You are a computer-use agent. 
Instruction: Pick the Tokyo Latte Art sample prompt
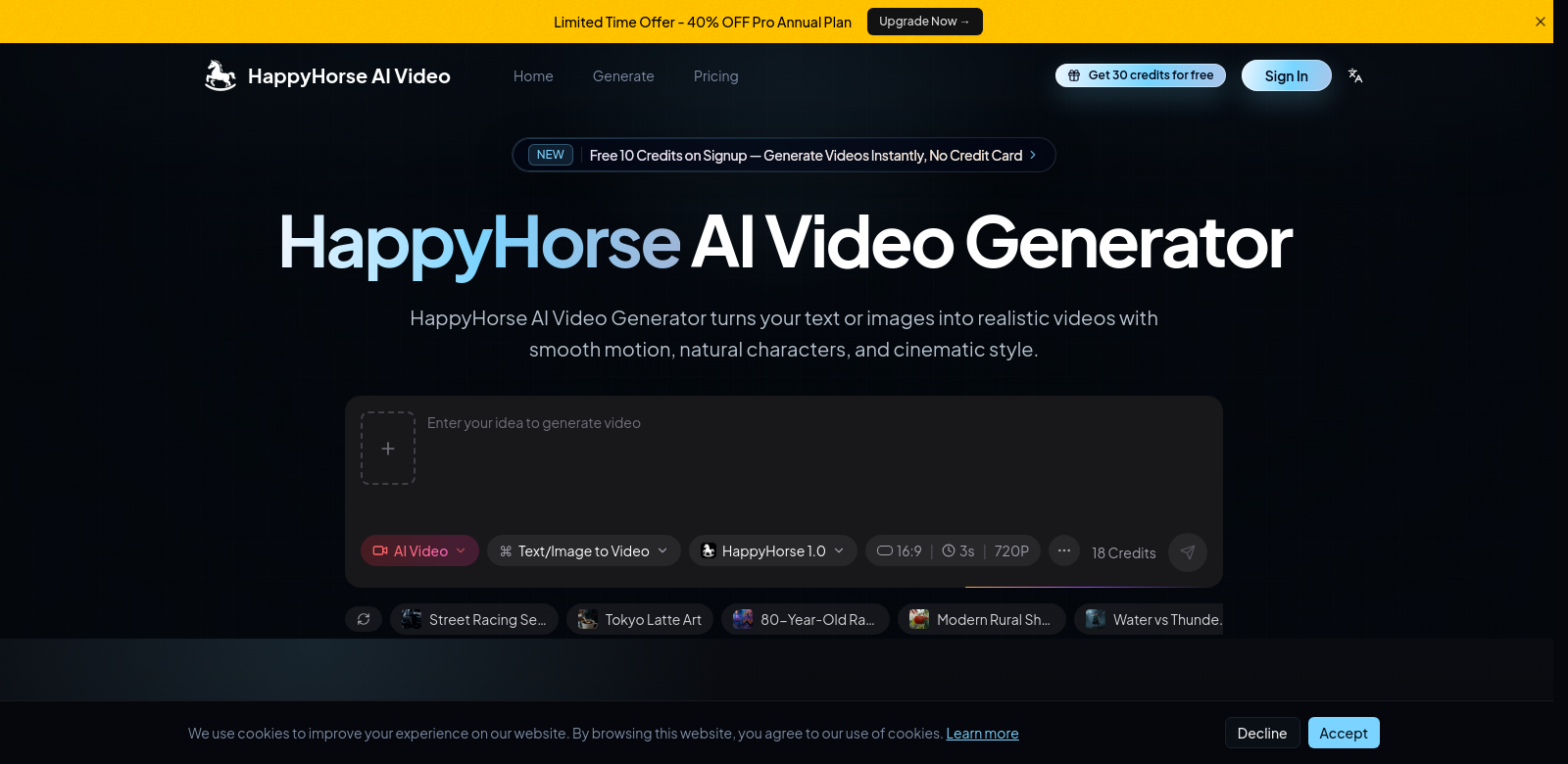tap(640, 619)
